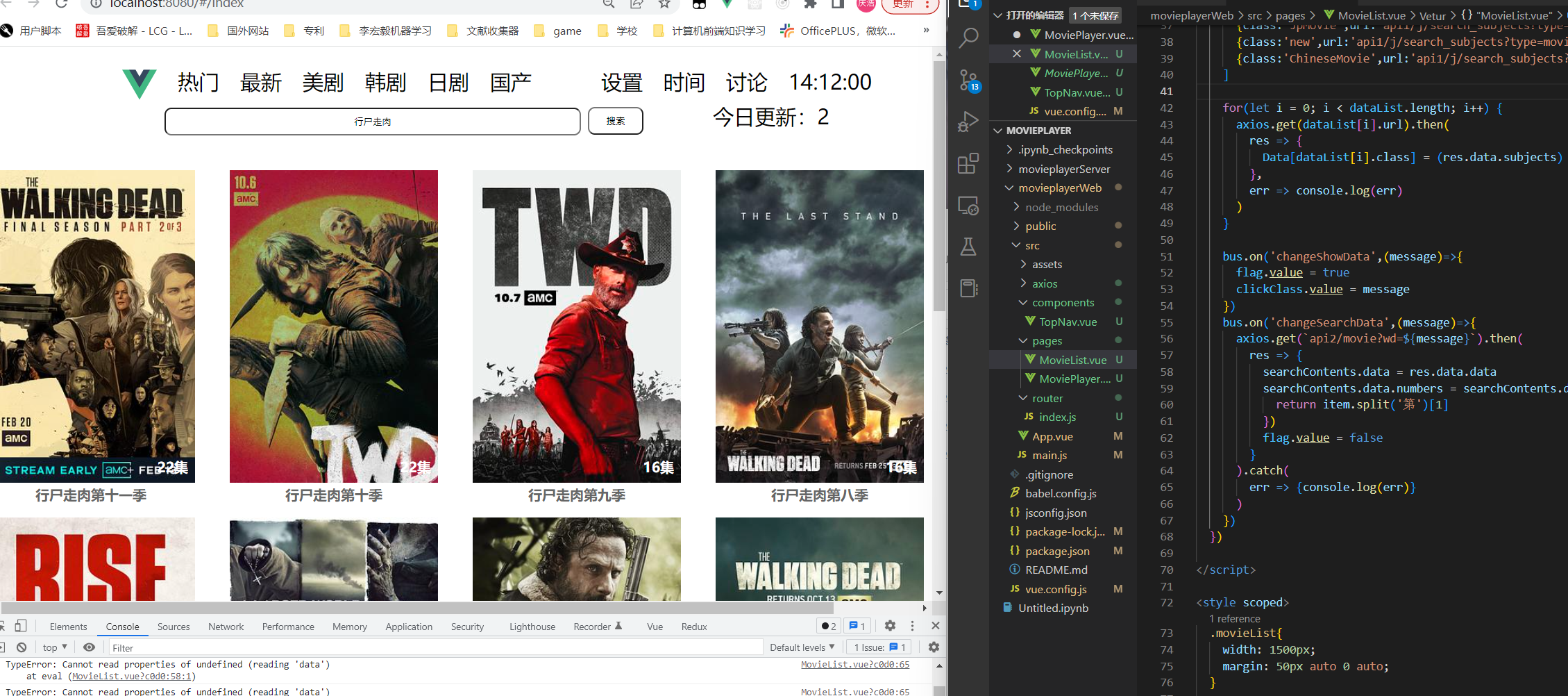Image resolution: width=1568 pixels, height=696 pixels.
Task: Click the Vue devtools extension icon in Chrome toolbar
Action: 727,3
